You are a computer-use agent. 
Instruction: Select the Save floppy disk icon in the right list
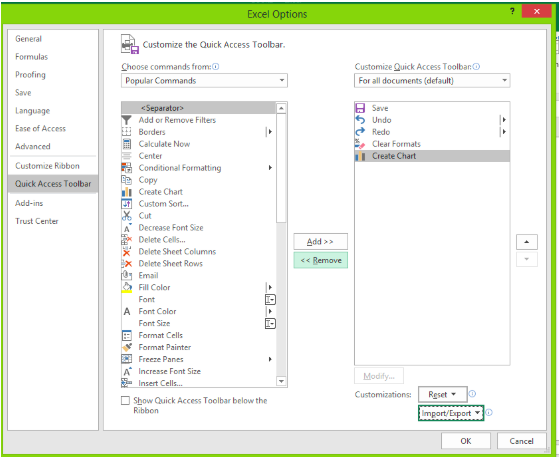[360, 108]
